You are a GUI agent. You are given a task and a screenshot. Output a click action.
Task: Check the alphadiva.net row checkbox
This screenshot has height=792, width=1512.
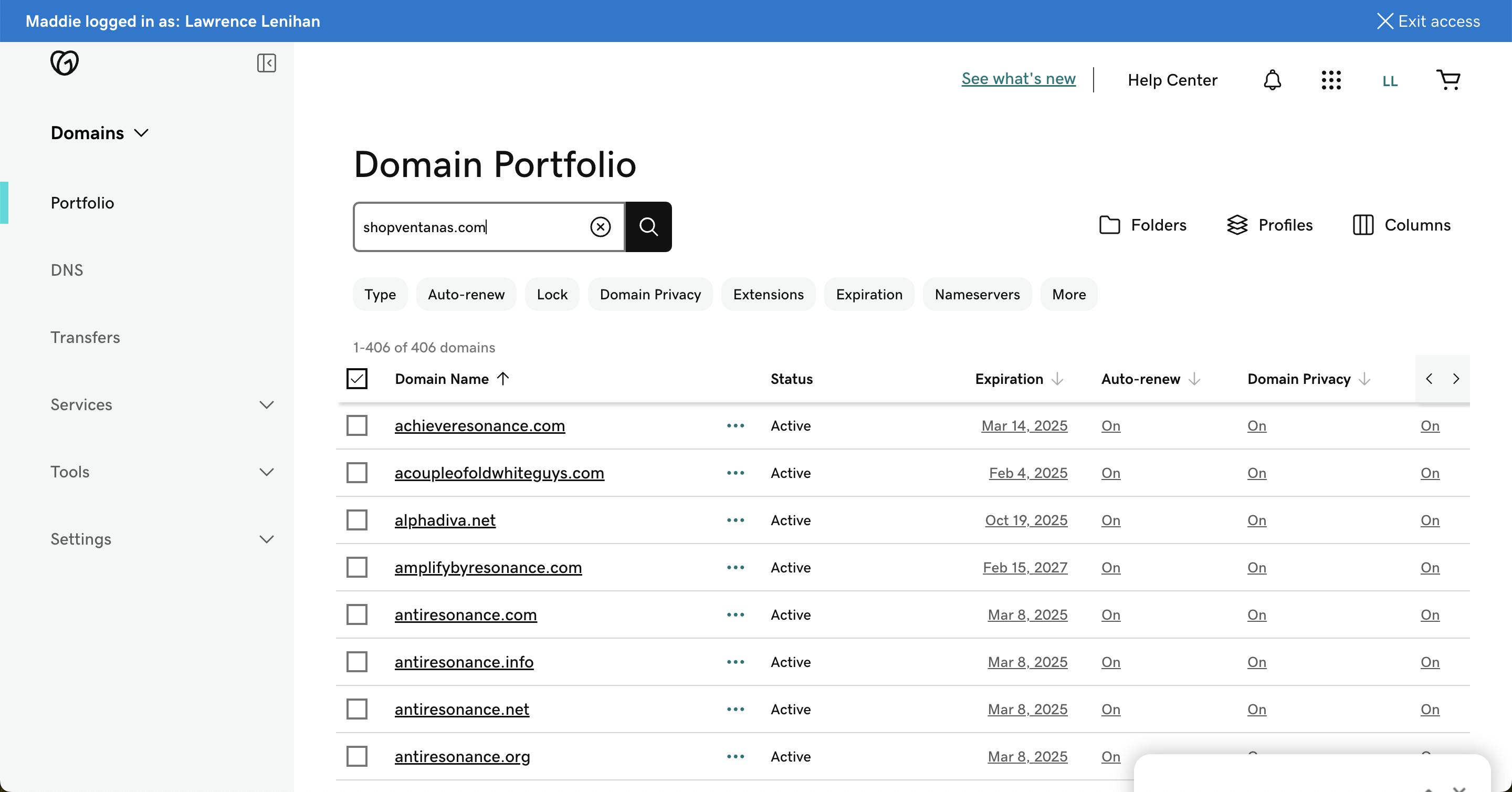click(x=357, y=520)
